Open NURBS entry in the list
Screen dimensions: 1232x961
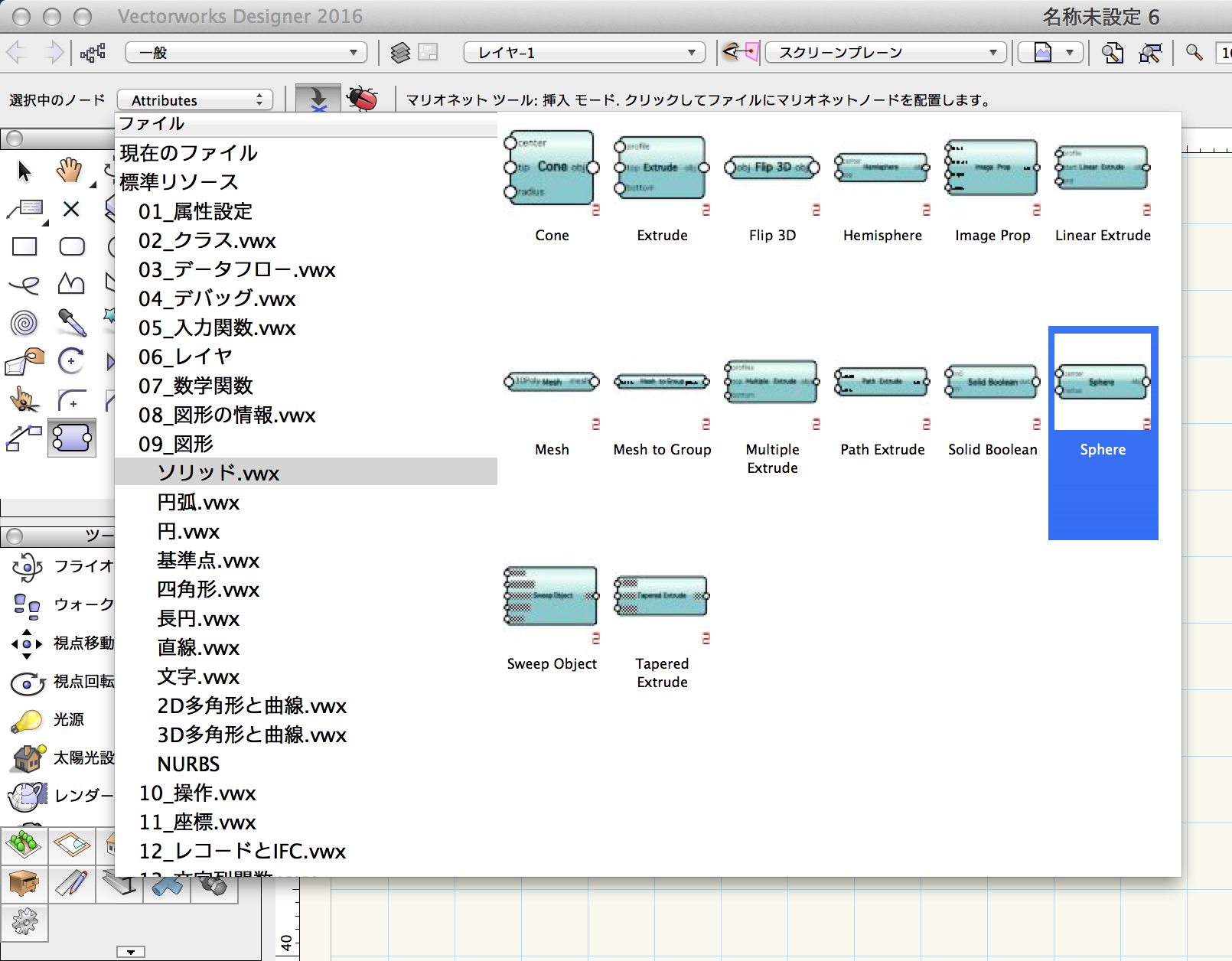pyautogui.click(x=188, y=764)
